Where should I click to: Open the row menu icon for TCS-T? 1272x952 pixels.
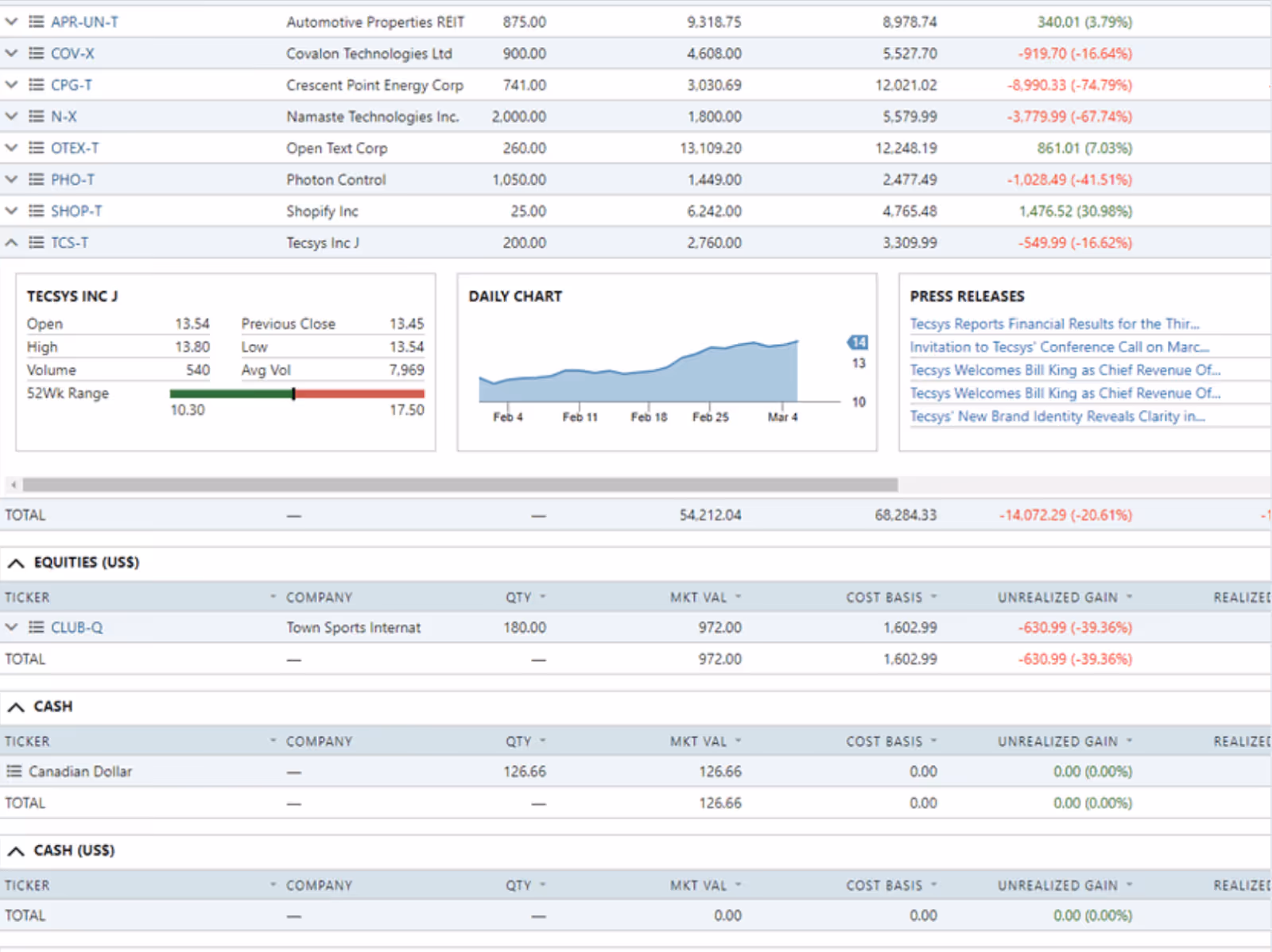(x=36, y=242)
